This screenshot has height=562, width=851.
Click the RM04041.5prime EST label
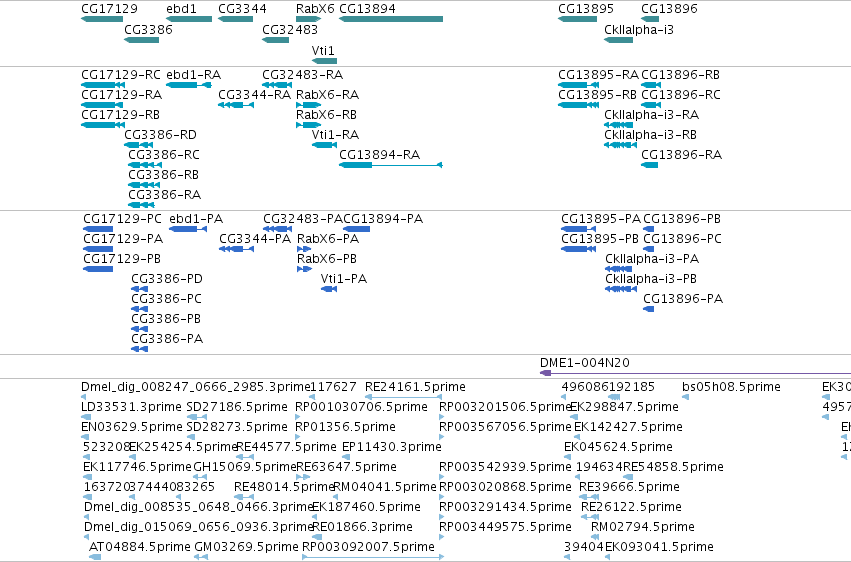point(384,488)
